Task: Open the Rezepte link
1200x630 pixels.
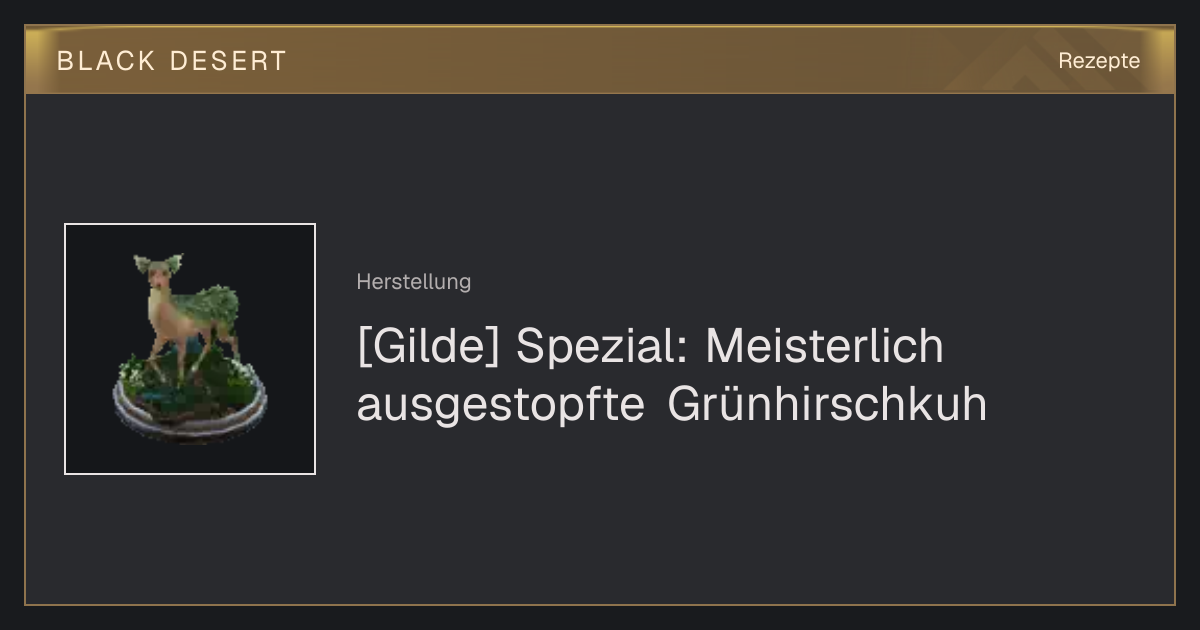Action: (x=1099, y=61)
